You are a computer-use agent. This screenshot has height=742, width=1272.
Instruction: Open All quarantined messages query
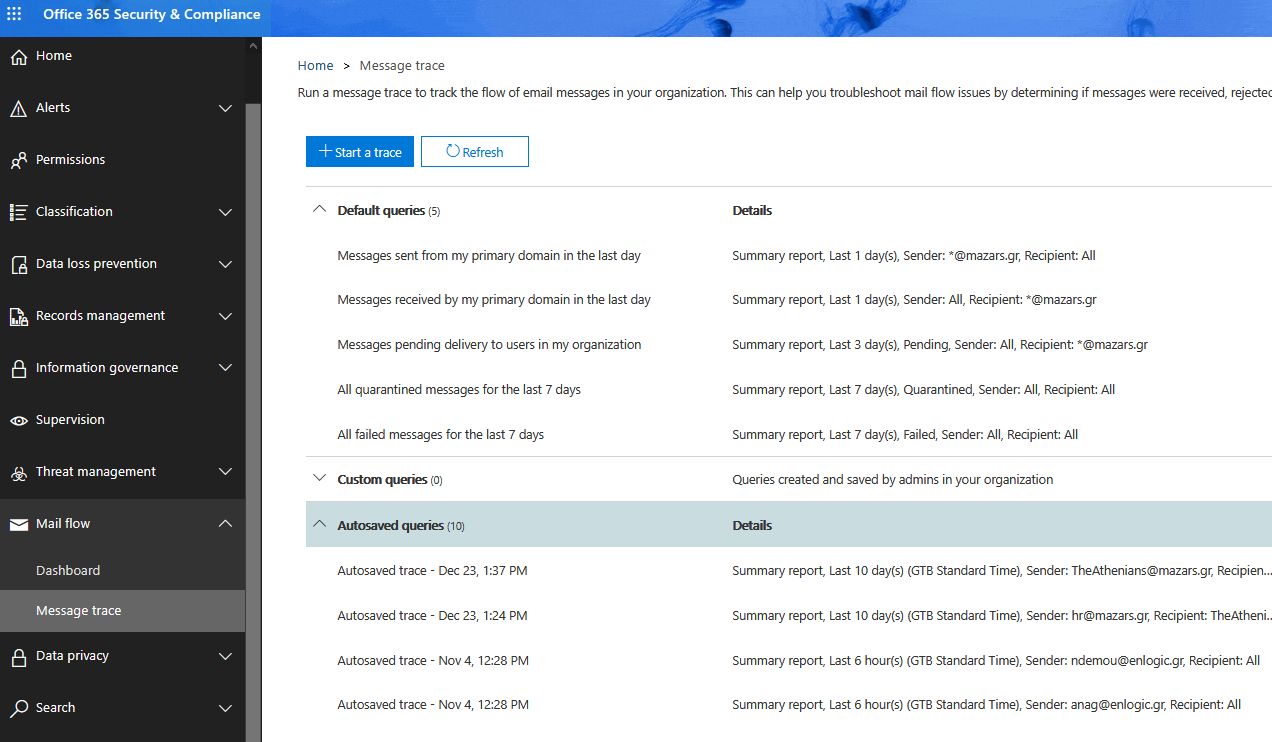tap(459, 390)
